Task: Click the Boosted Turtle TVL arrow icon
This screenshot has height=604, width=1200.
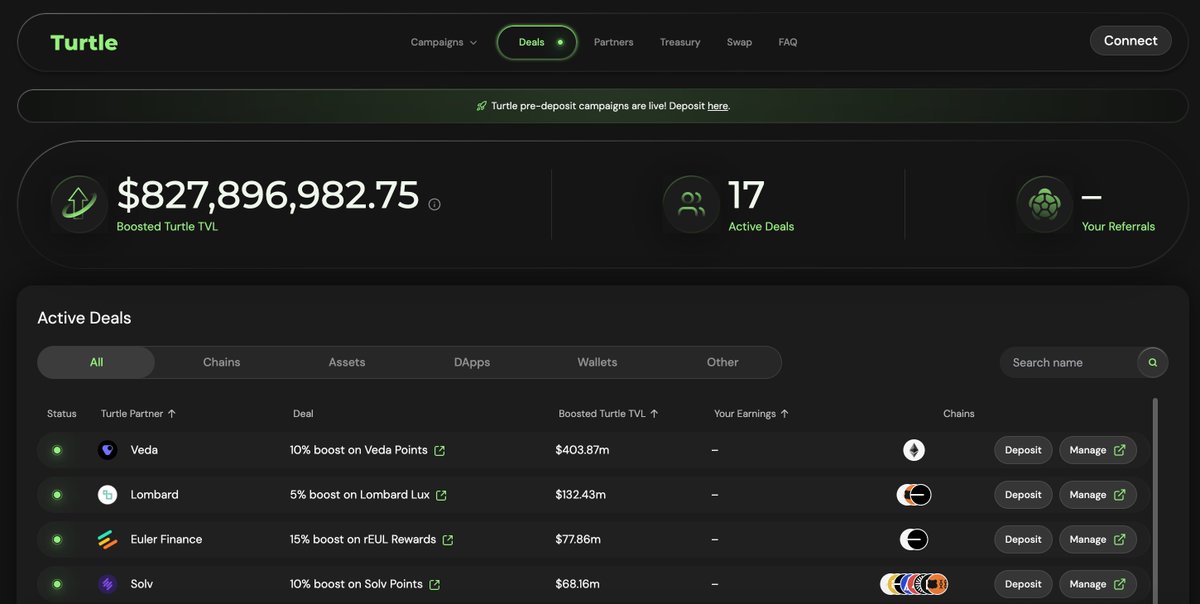Action: (79, 204)
